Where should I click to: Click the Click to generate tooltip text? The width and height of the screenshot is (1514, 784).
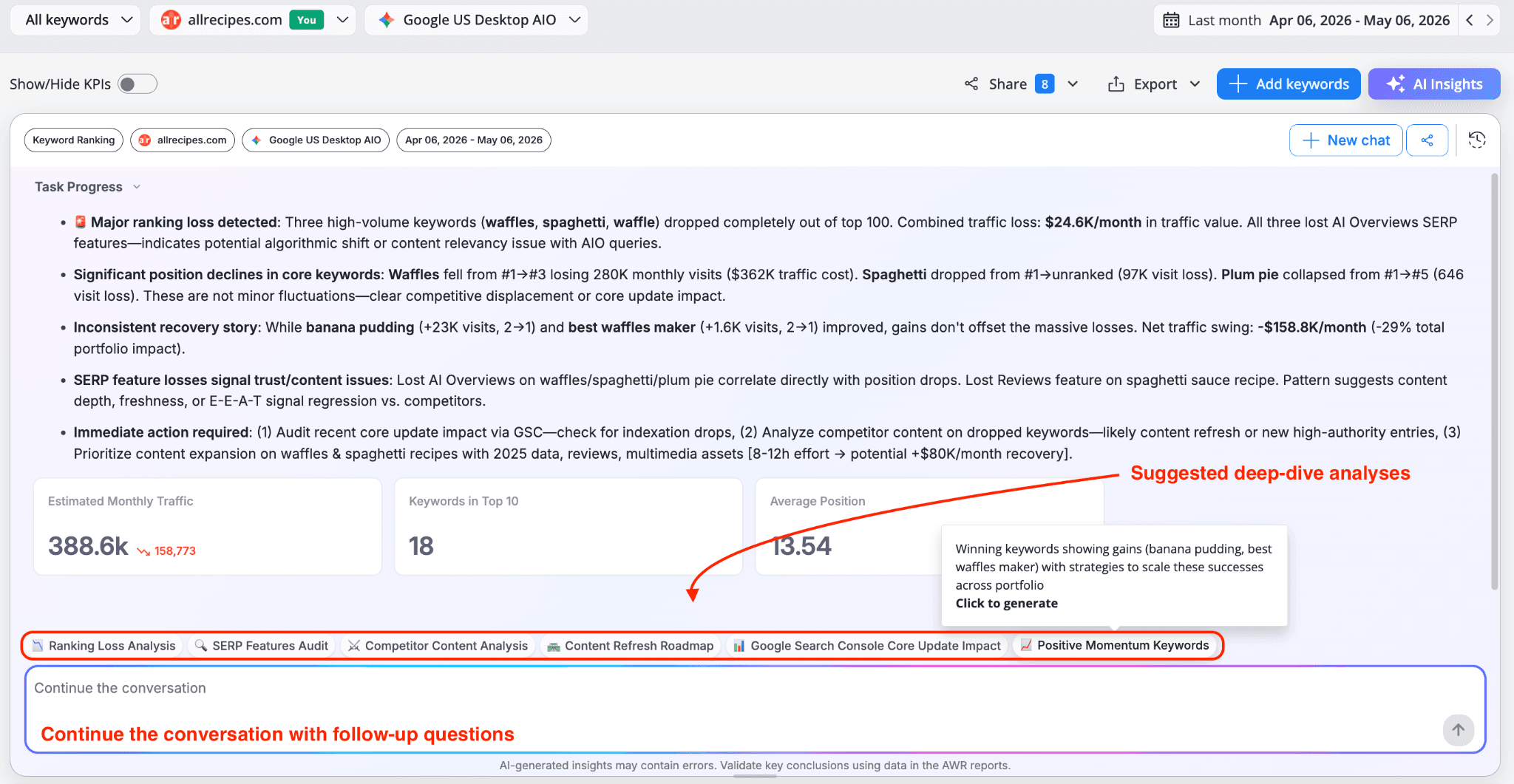click(x=1006, y=604)
